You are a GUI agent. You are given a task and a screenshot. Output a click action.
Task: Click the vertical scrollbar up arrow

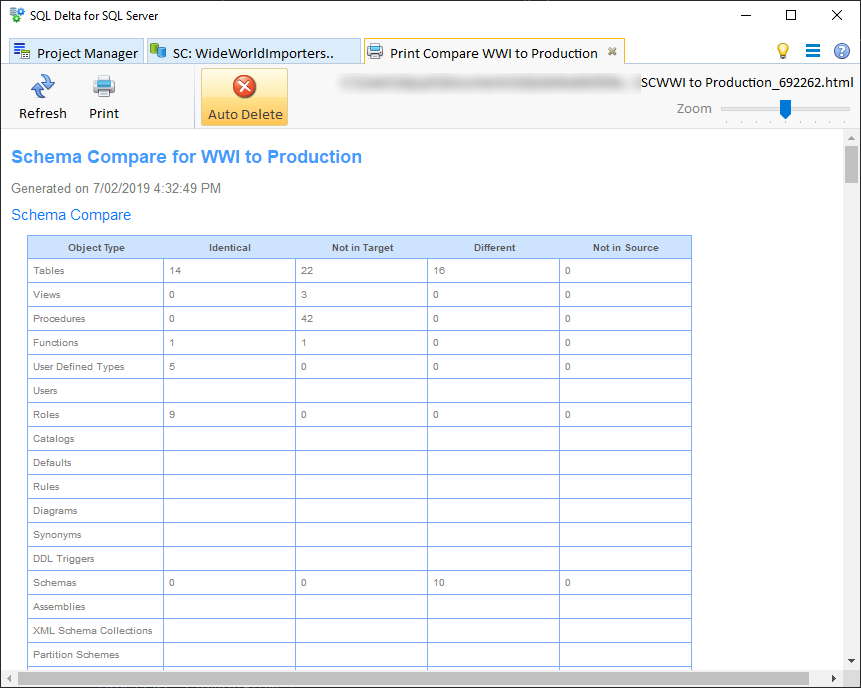click(851, 138)
